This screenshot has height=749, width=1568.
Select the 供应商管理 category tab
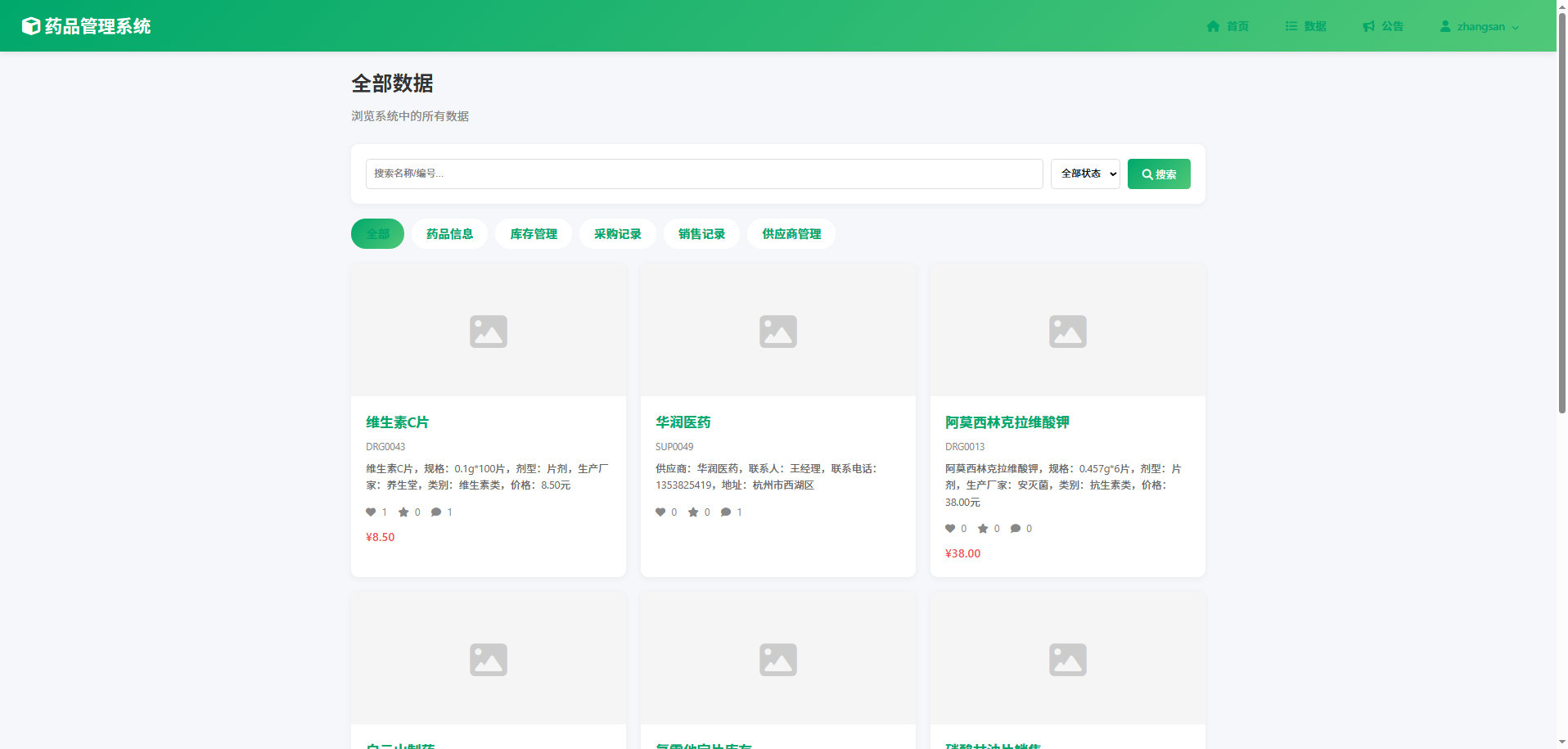pyautogui.click(x=791, y=234)
